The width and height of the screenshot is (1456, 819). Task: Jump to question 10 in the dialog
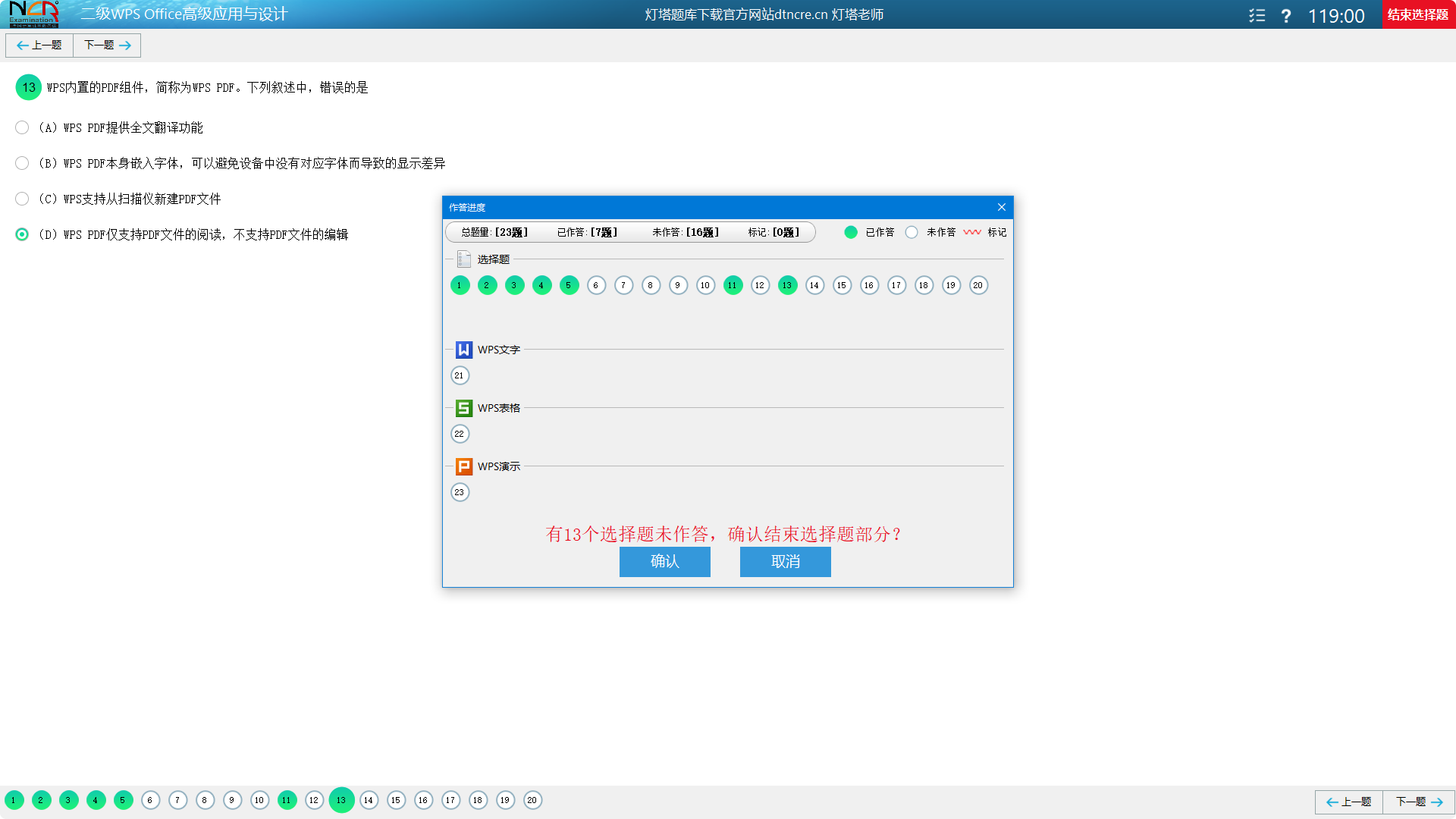click(705, 285)
